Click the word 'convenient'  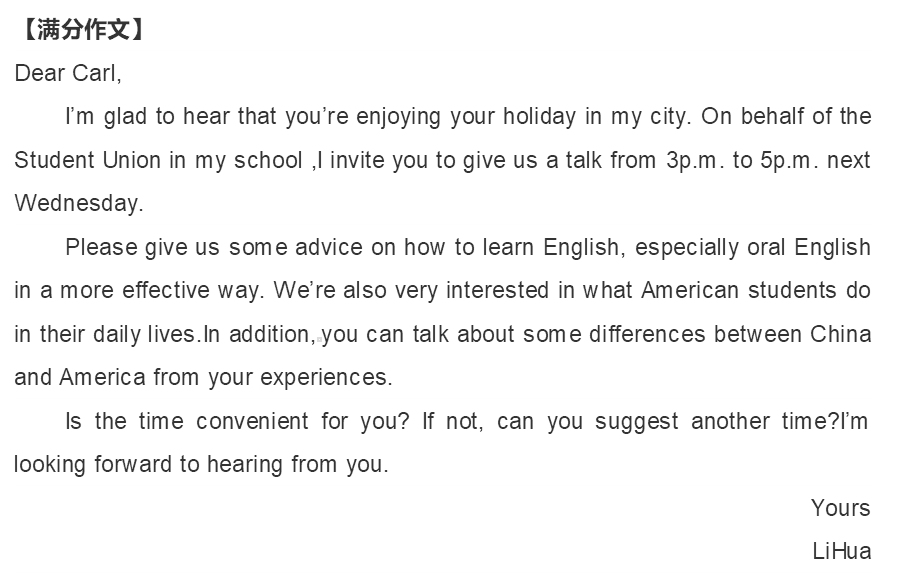(x=253, y=421)
